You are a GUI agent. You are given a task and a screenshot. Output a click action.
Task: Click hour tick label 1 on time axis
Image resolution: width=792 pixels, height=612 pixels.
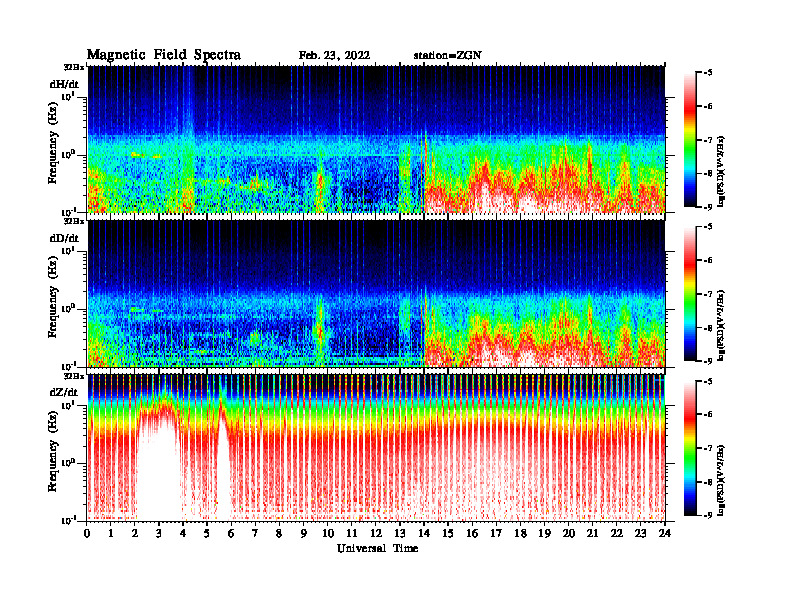pyautogui.click(x=111, y=534)
